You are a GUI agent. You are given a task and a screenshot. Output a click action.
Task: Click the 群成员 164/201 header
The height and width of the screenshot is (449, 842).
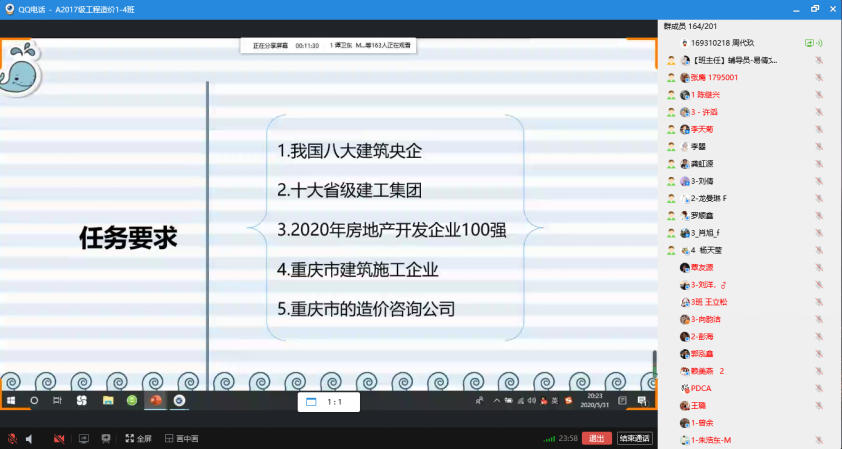[x=697, y=26]
